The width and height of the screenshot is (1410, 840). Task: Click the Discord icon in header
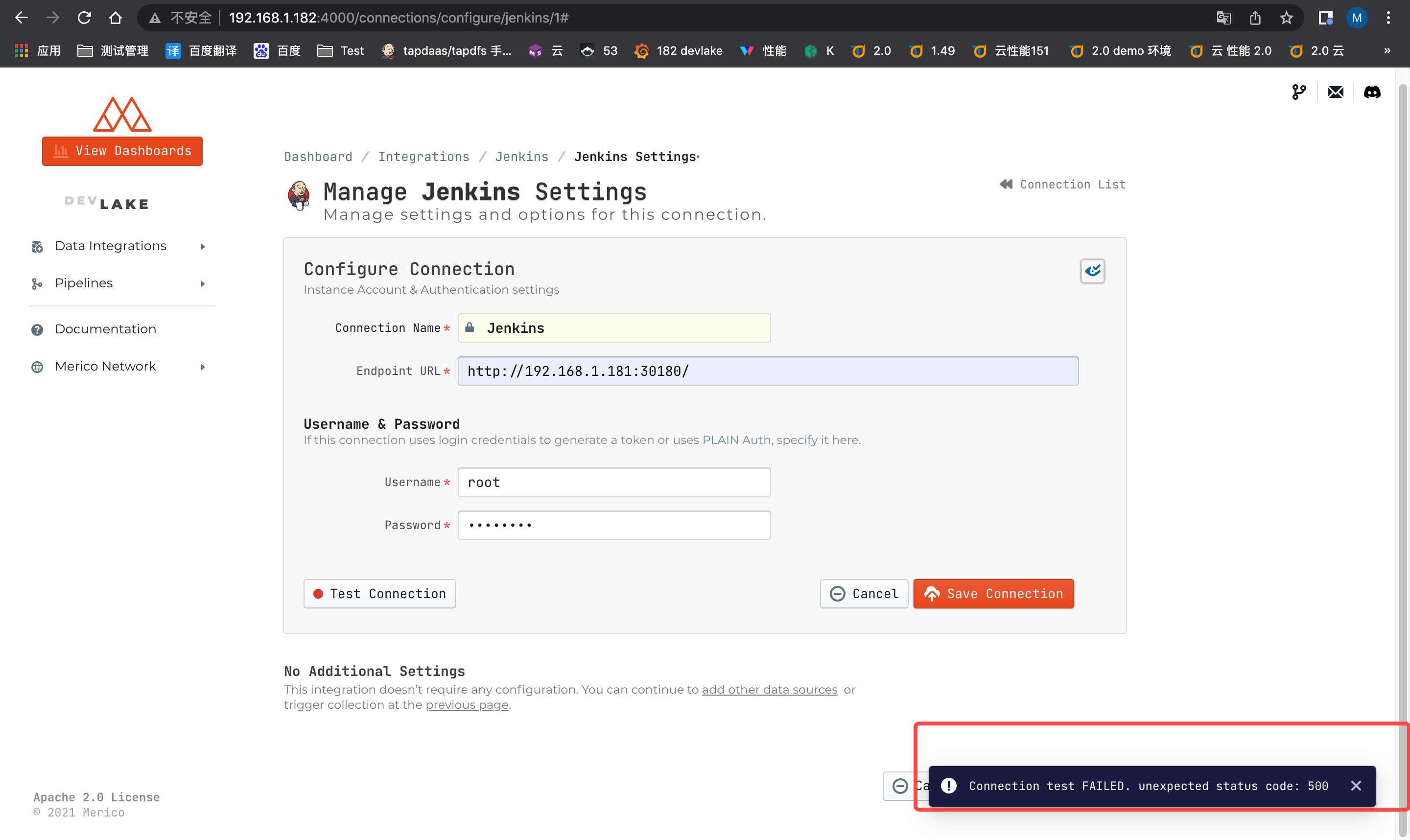click(x=1372, y=92)
